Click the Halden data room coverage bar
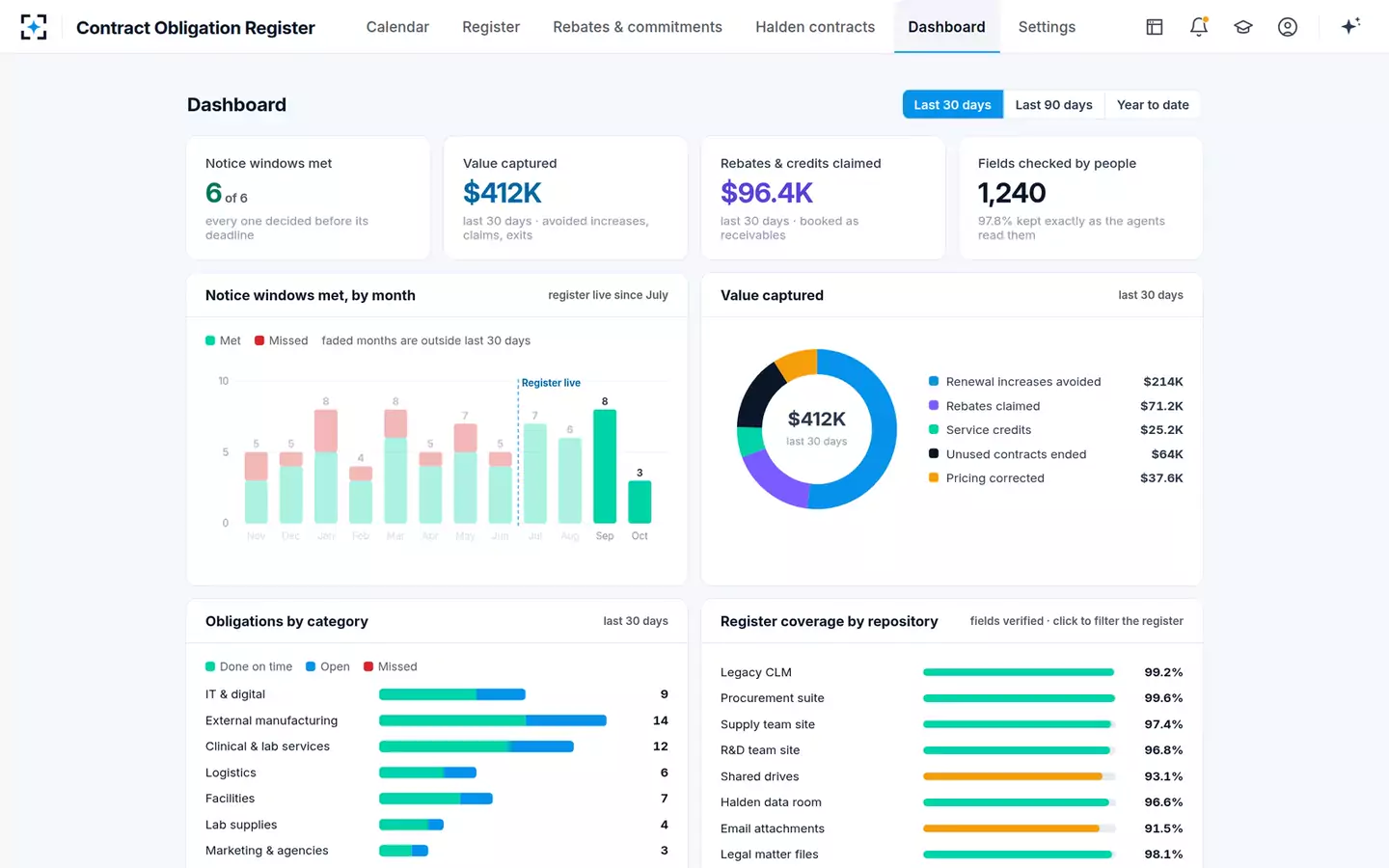Image resolution: width=1389 pixels, height=868 pixels. (1020, 802)
